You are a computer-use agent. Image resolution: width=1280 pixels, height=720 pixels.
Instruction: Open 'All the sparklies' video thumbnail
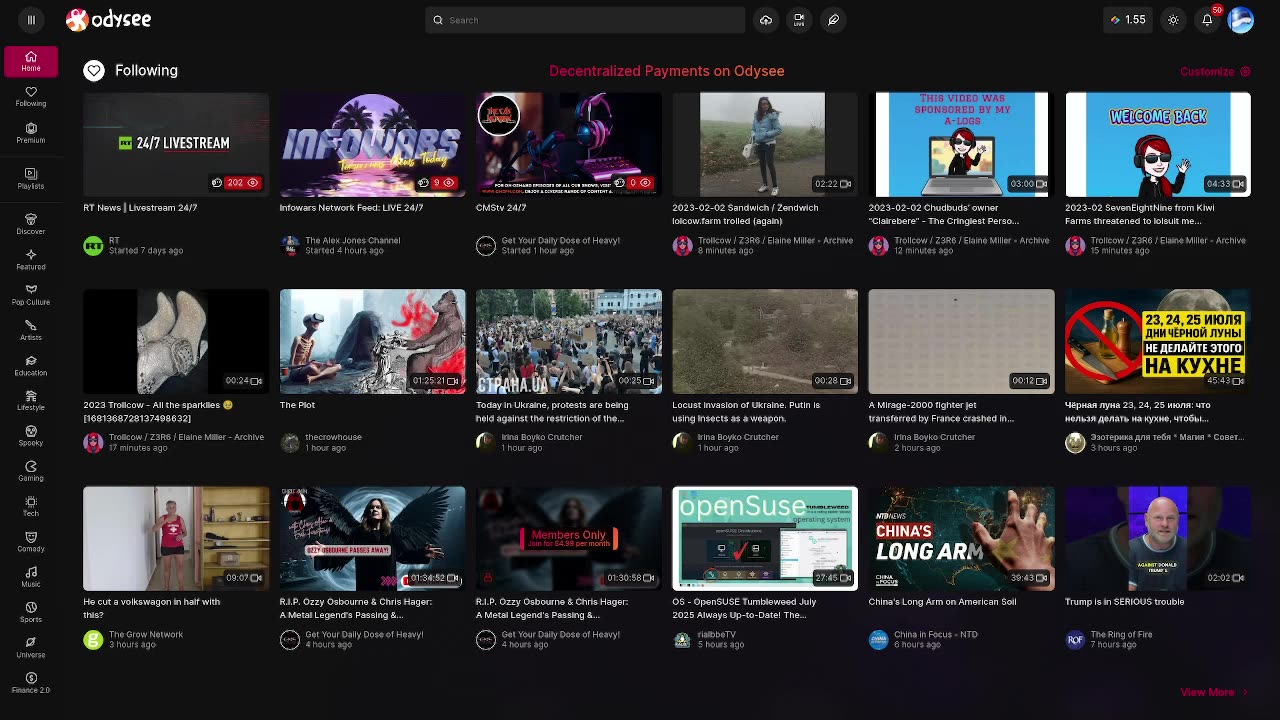tap(176, 341)
